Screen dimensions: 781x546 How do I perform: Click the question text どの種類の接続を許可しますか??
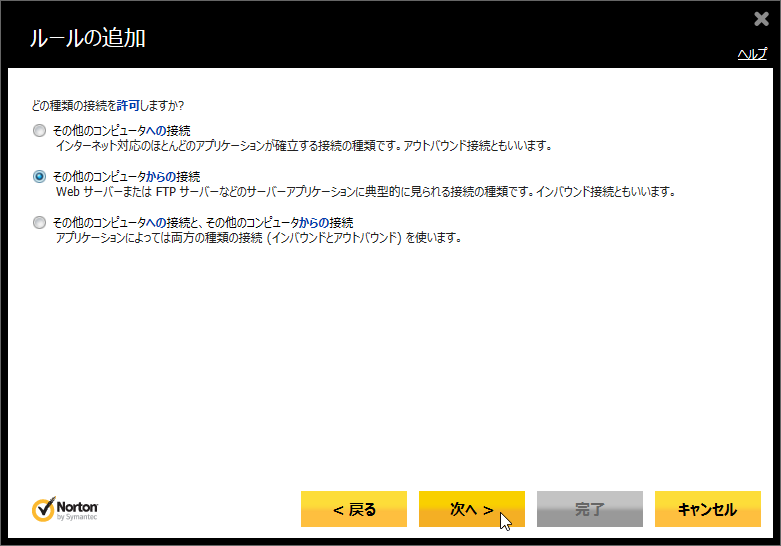click(x=108, y=105)
